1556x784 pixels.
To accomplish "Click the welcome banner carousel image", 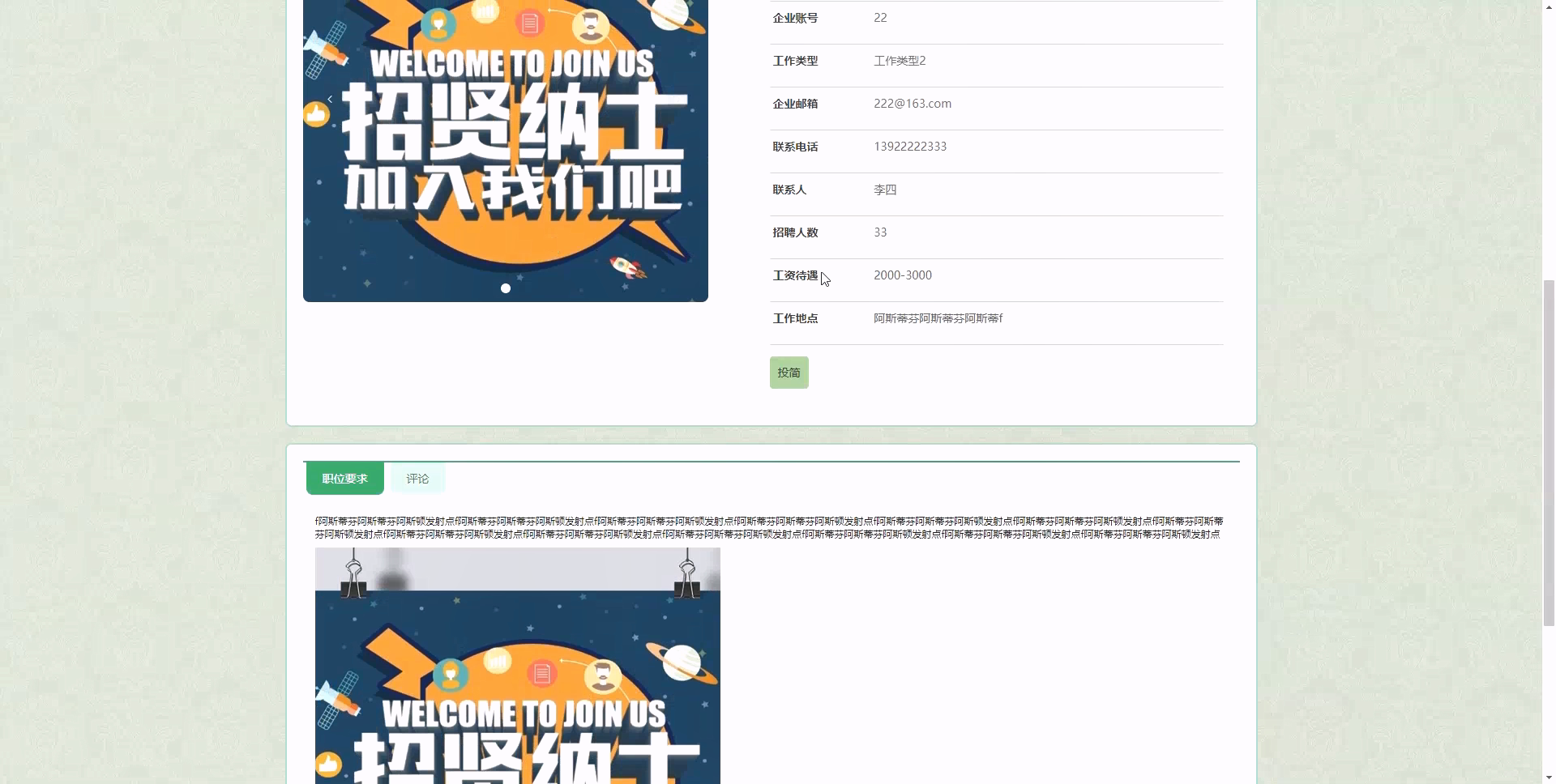I will click(505, 151).
